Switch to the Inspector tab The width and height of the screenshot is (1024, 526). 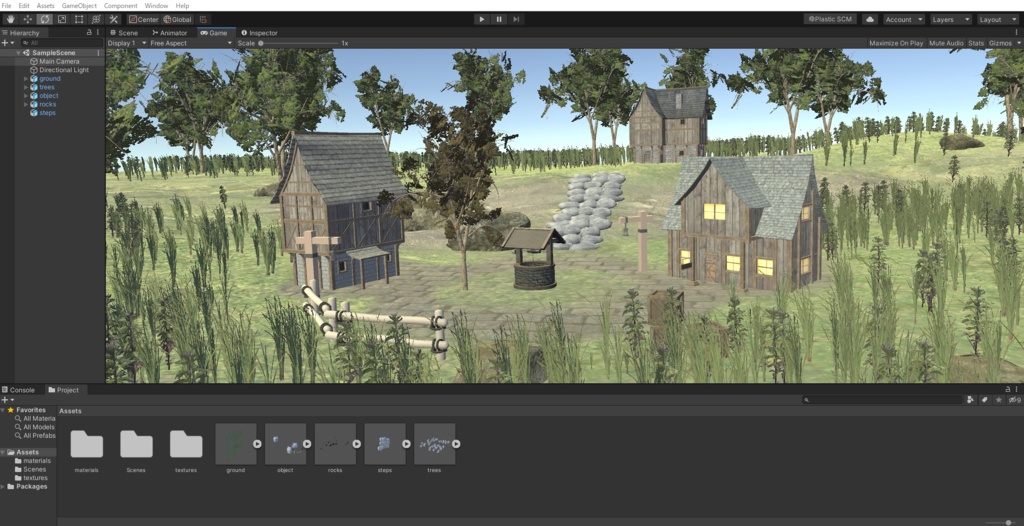pos(259,33)
